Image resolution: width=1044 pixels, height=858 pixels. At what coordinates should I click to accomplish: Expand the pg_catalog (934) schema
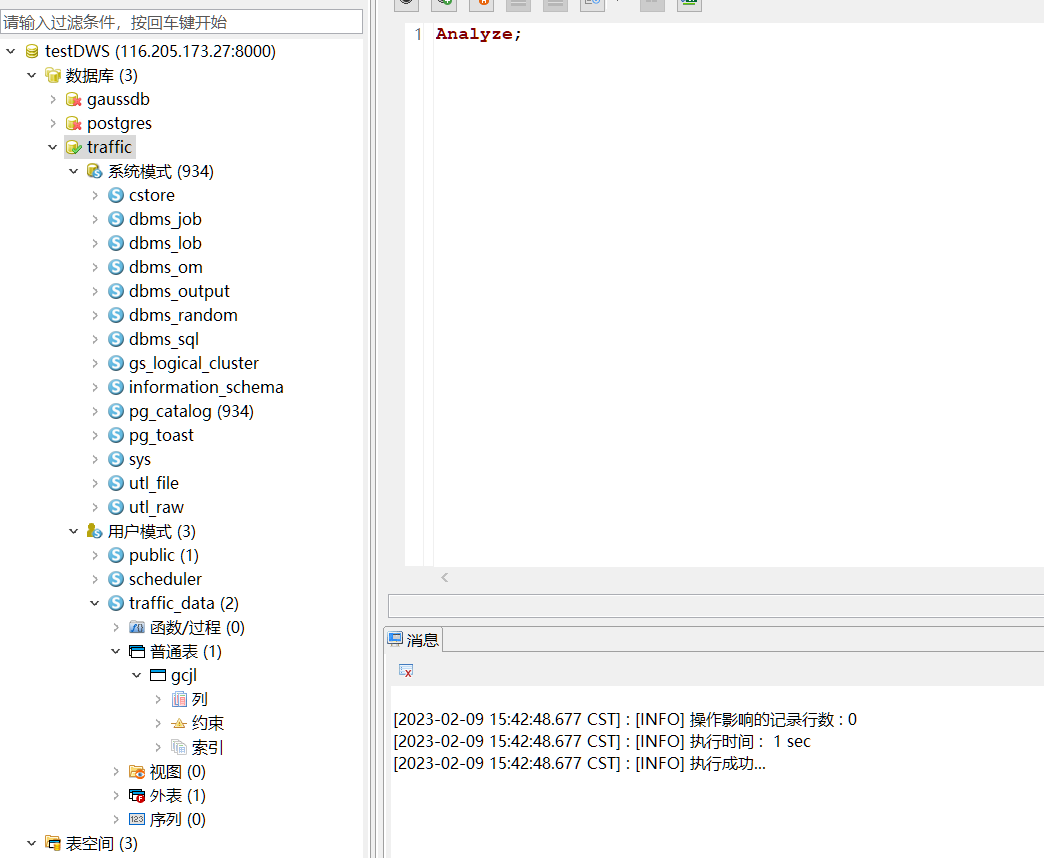95,411
